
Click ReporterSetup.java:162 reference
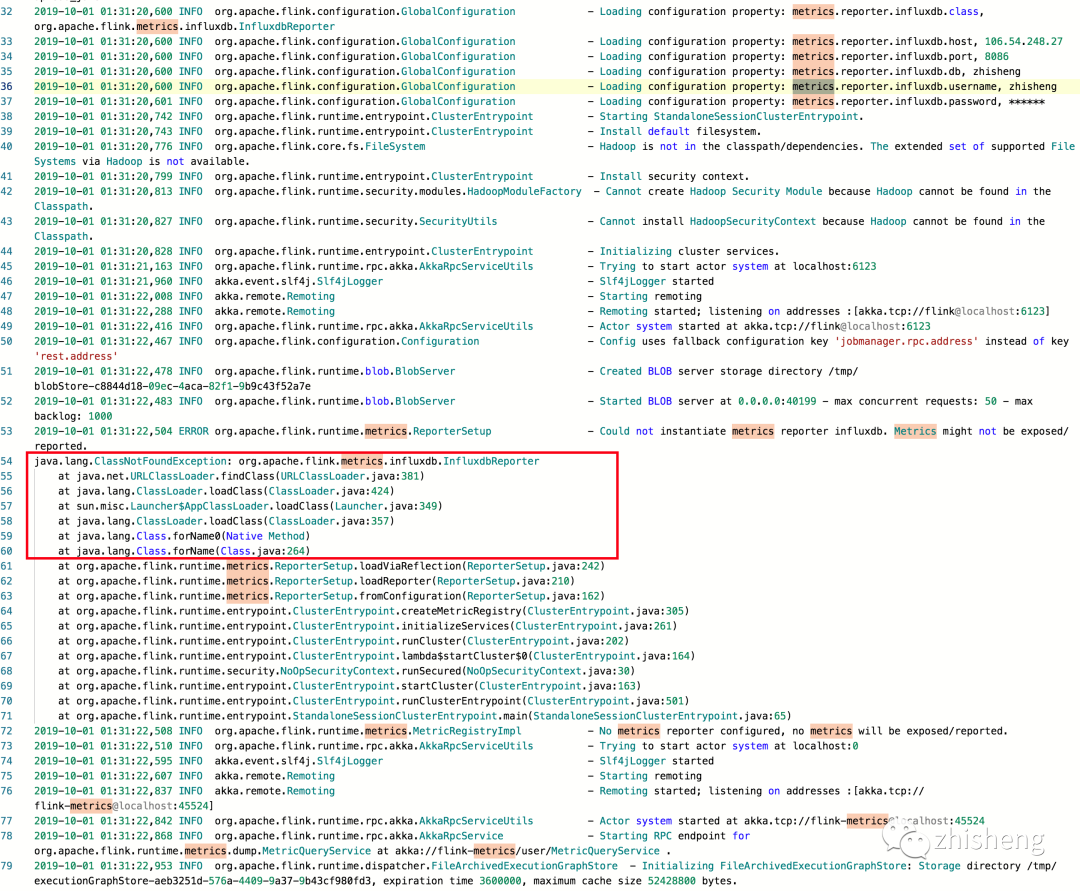tap(533, 597)
